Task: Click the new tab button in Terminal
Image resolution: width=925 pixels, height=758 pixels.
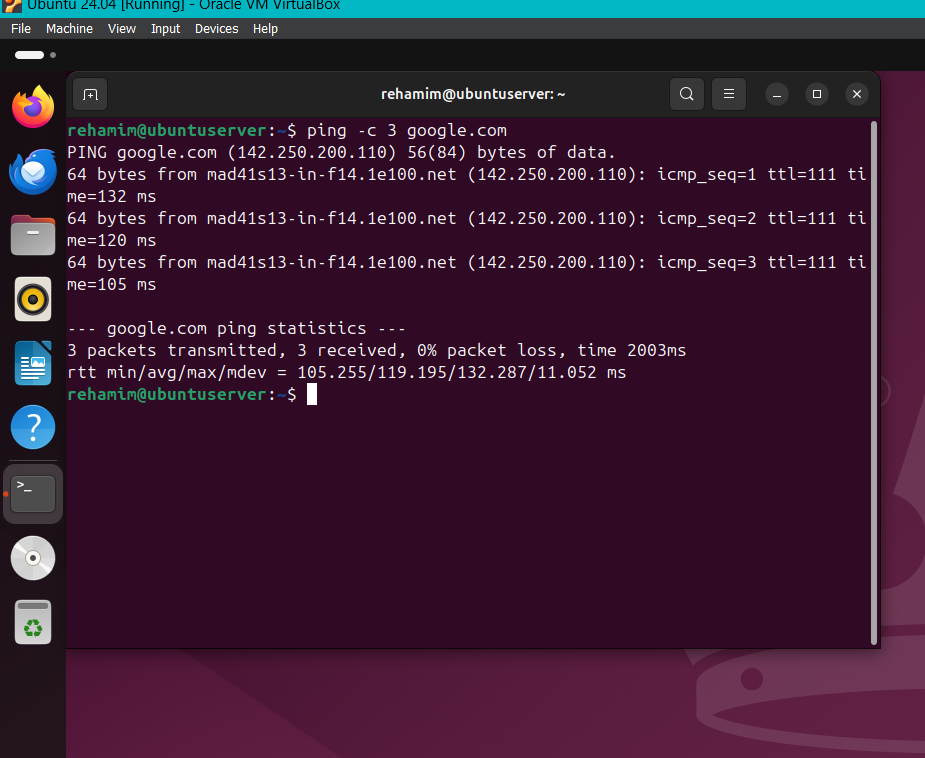Action: click(x=90, y=94)
